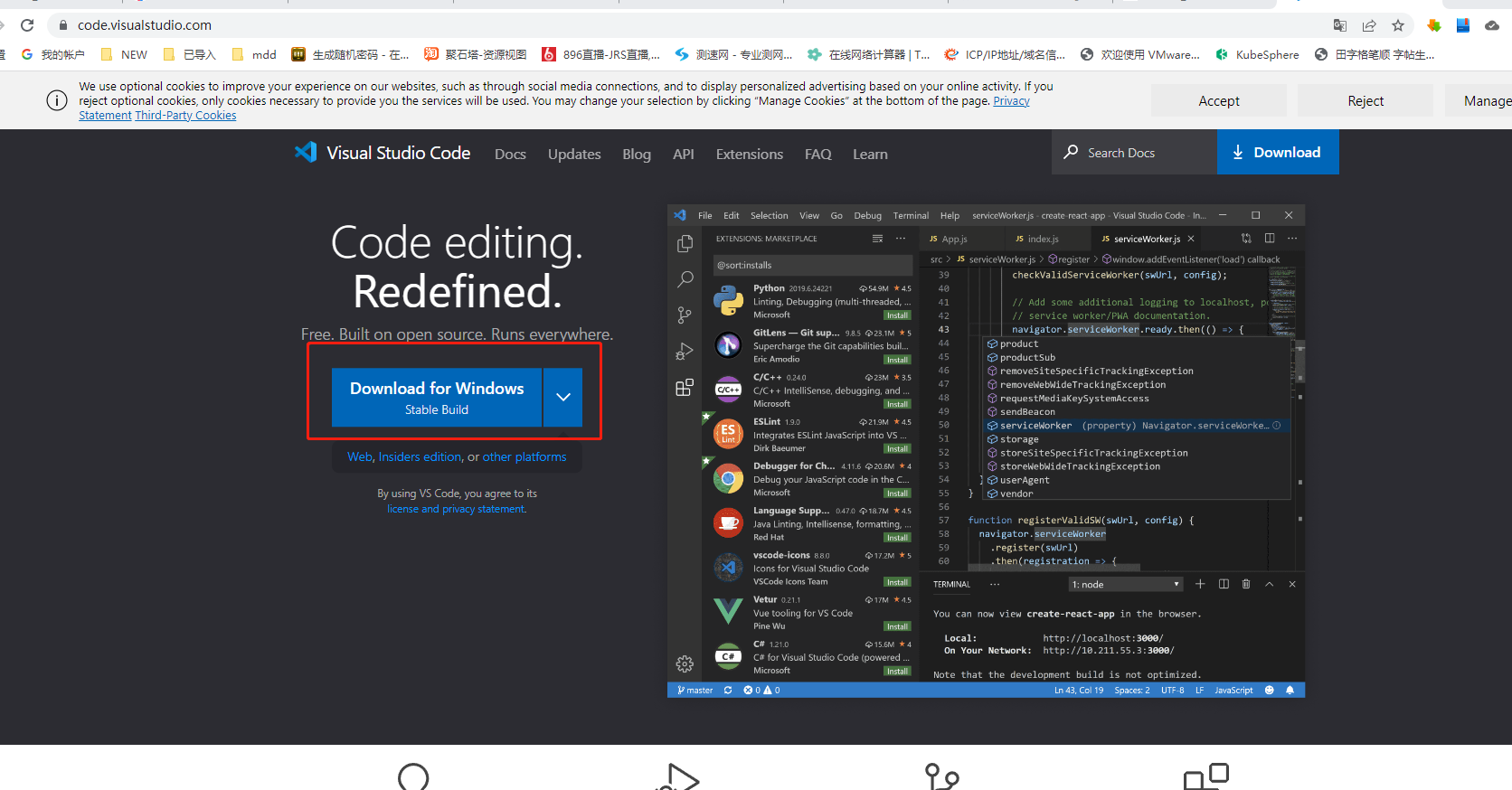Open the mdd bookmarks folder
The height and width of the screenshot is (790, 1512).
pos(254,54)
